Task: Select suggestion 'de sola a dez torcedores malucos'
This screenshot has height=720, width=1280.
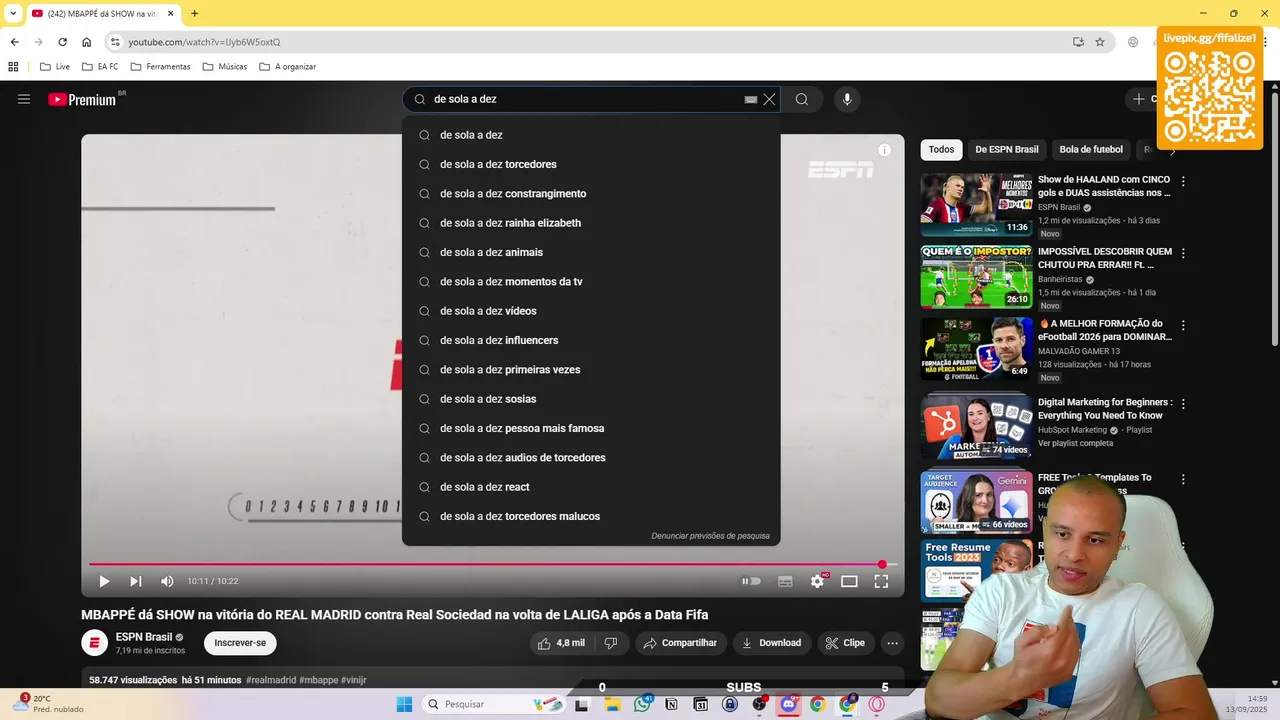Action: tap(591, 516)
